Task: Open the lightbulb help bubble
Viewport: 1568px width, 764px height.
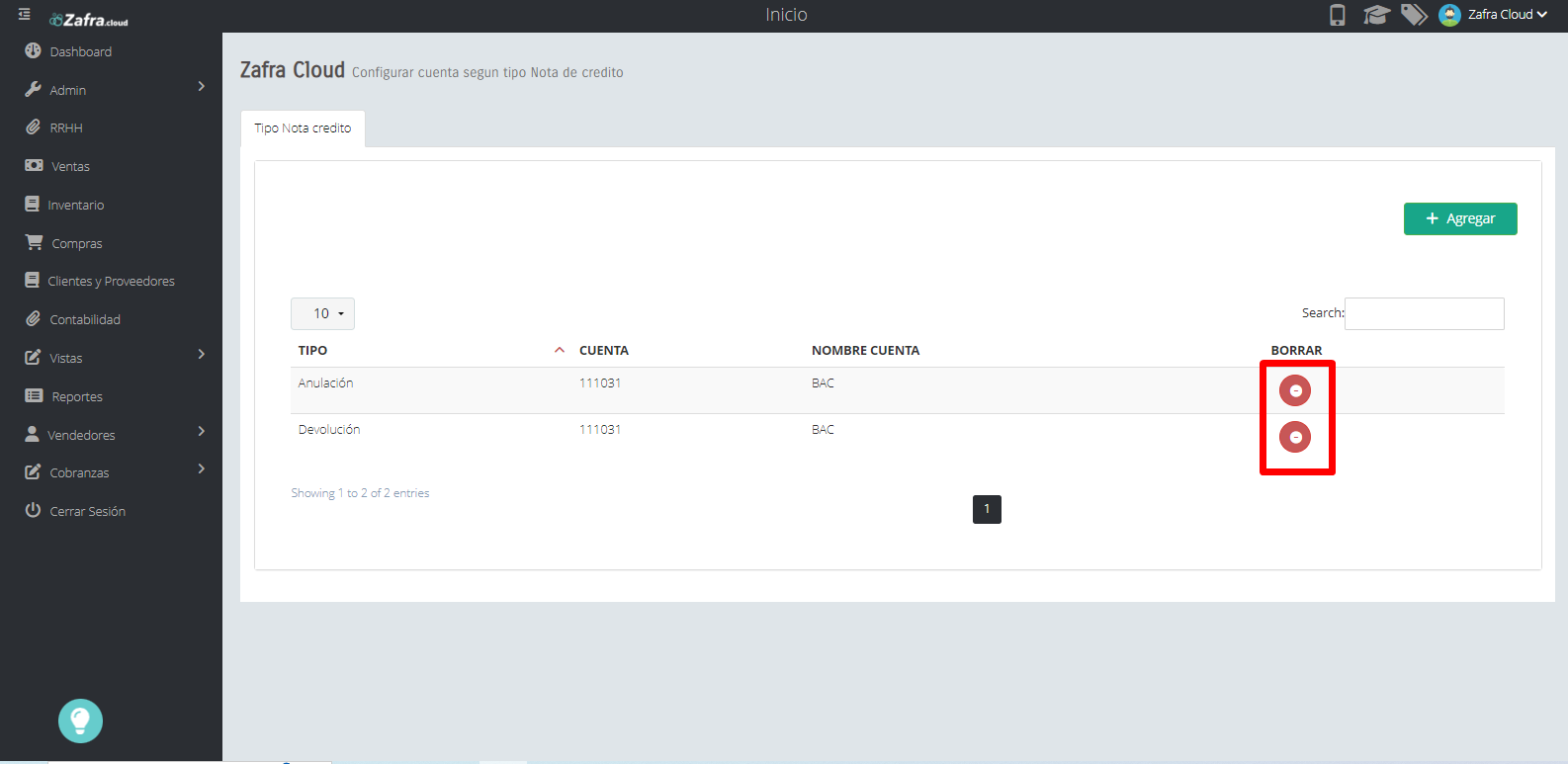Action: [x=80, y=721]
